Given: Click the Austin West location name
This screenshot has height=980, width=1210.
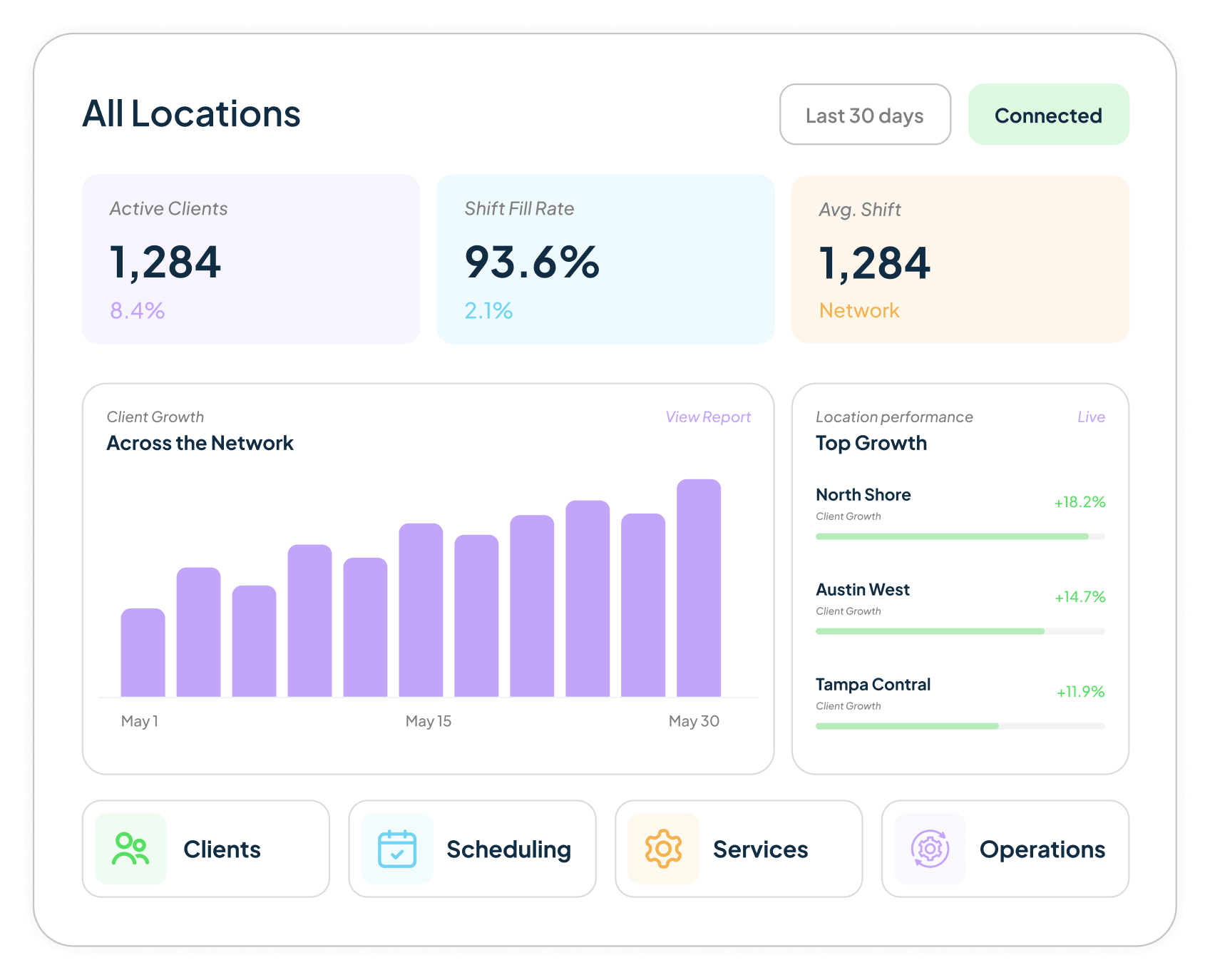Looking at the screenshot, I should [863, 590].
